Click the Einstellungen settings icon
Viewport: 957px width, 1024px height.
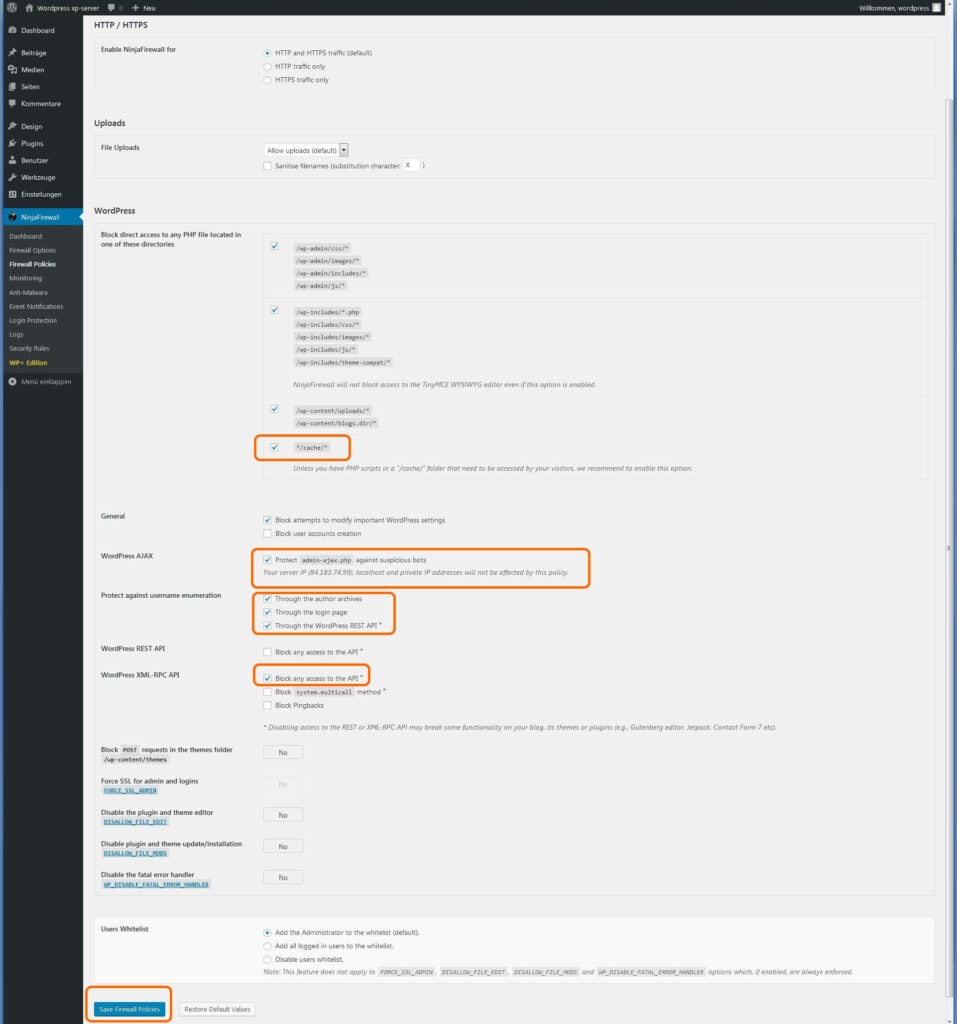tap(12, 194)
